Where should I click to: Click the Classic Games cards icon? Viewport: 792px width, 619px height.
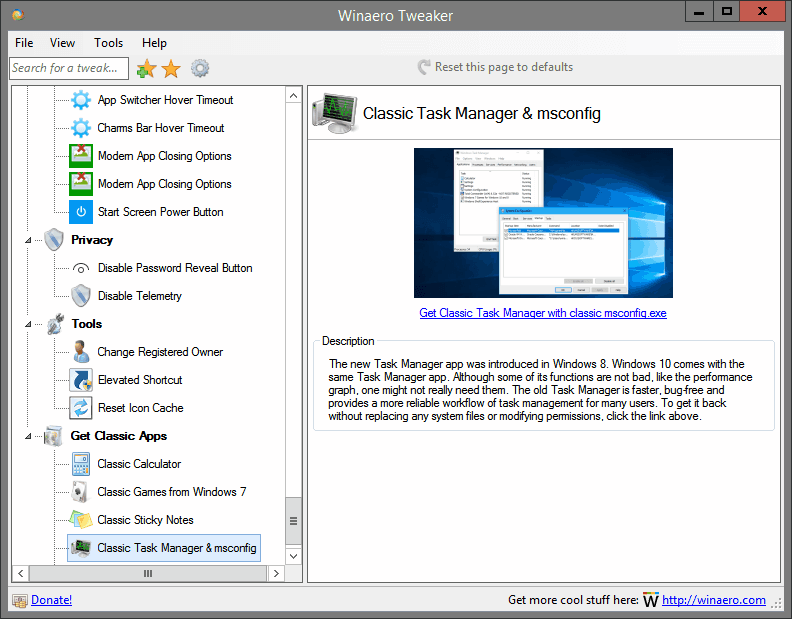[81, 492]
